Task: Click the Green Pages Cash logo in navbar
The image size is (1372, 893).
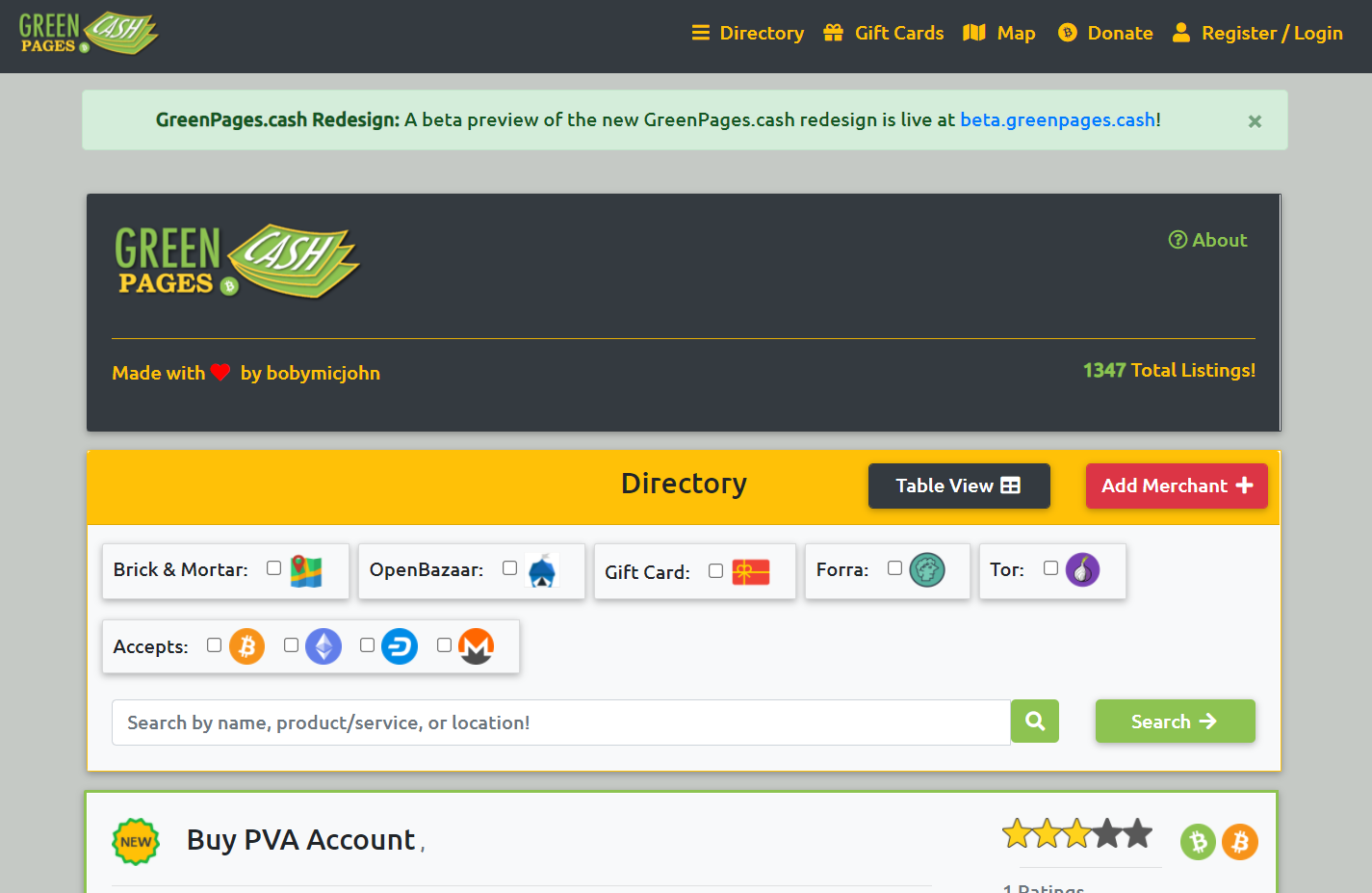Action: pyautogui.click(x=89, y=33)
